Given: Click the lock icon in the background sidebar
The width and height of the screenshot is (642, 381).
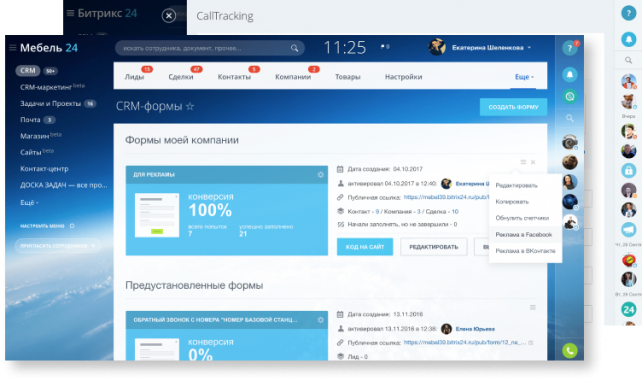Looking at the screenshot, I should (628, 170).
